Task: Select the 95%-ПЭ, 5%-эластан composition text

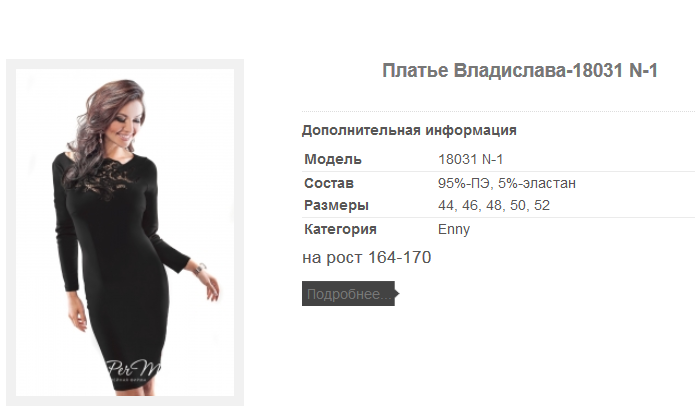Action: 507,183
